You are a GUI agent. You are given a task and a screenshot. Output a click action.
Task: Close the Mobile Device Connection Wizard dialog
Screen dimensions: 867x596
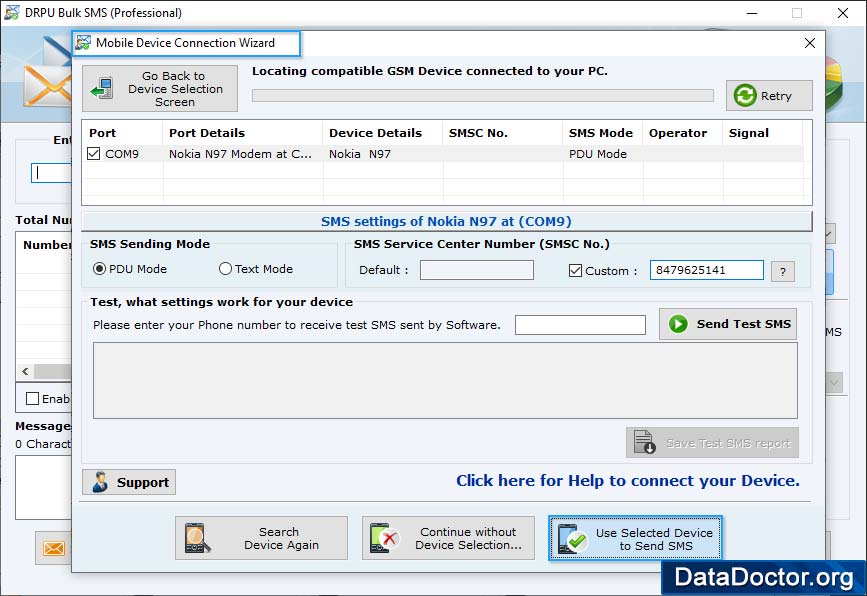809,43
